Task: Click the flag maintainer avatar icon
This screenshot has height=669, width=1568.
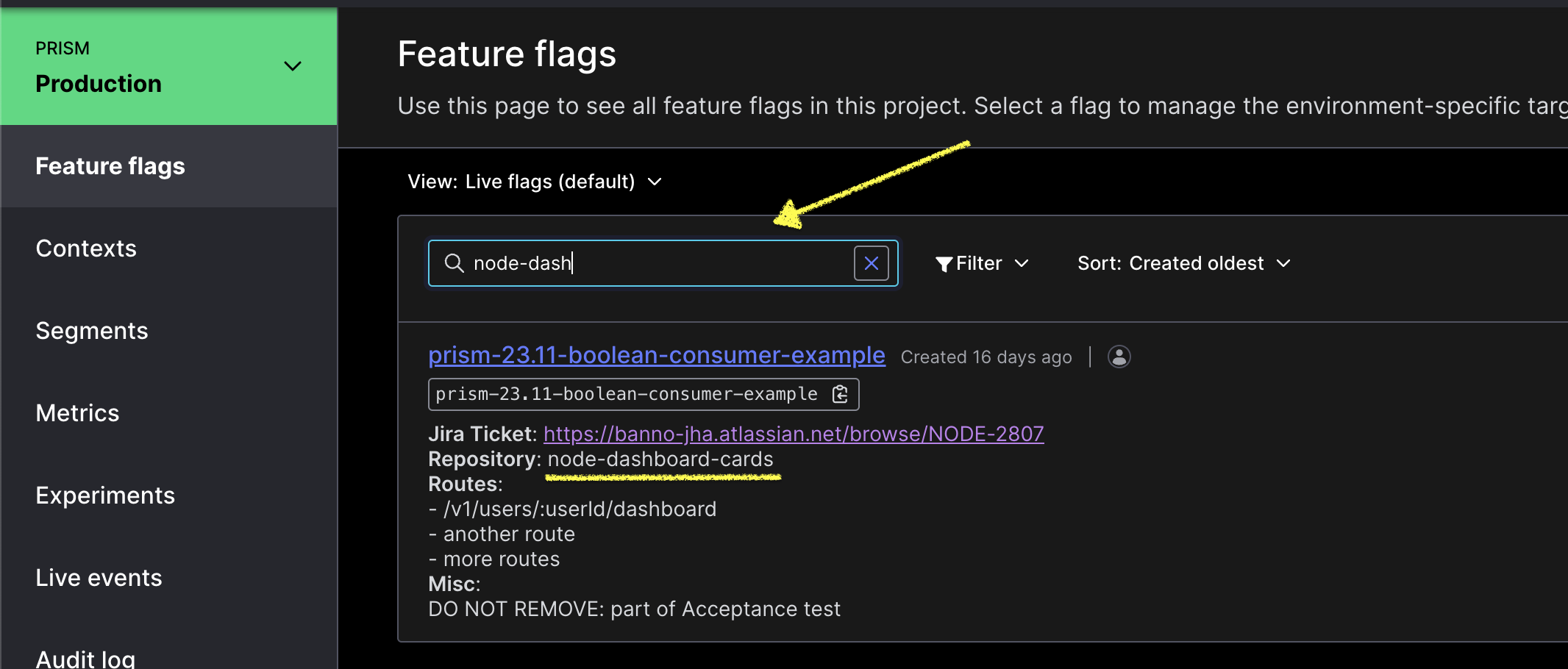Action: 1119,357
